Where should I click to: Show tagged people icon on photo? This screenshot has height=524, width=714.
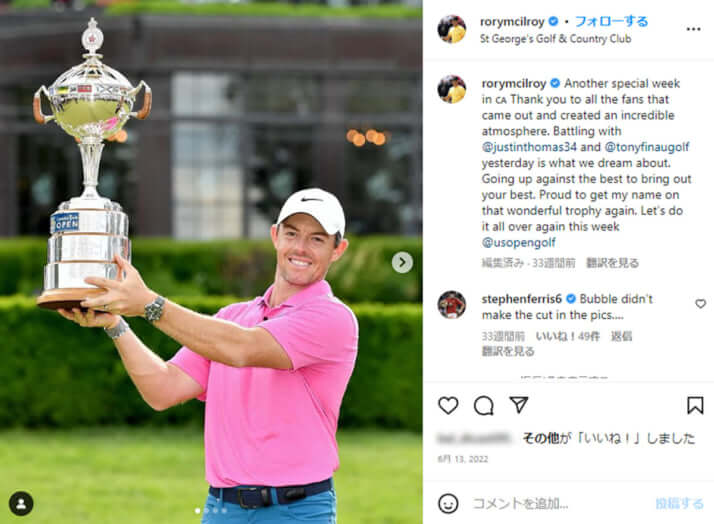[21, 504]
